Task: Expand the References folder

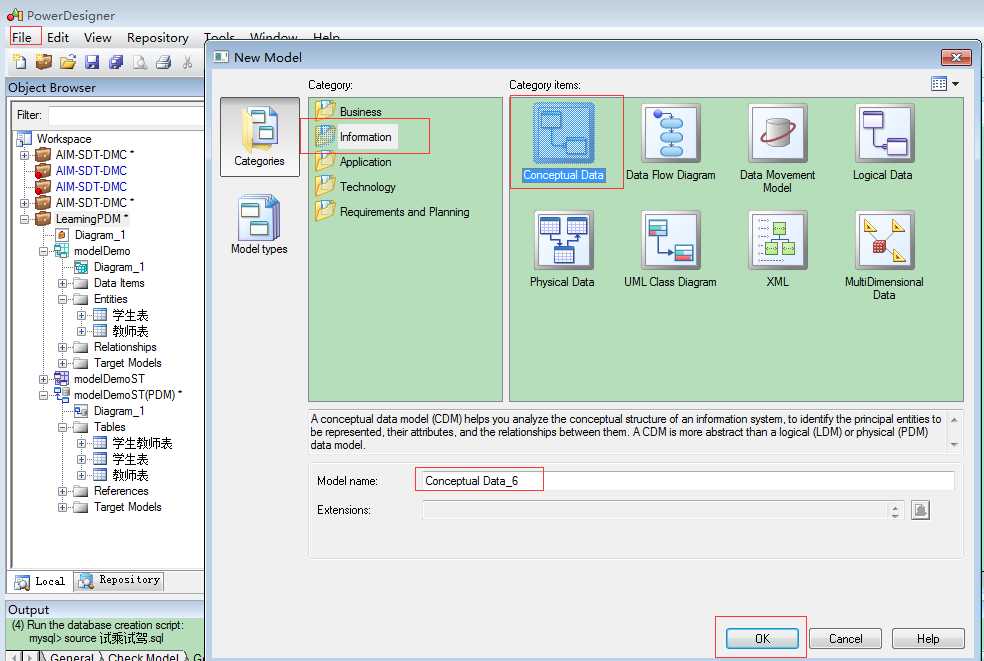Action: pyautogui.click(x=62, y=492)
